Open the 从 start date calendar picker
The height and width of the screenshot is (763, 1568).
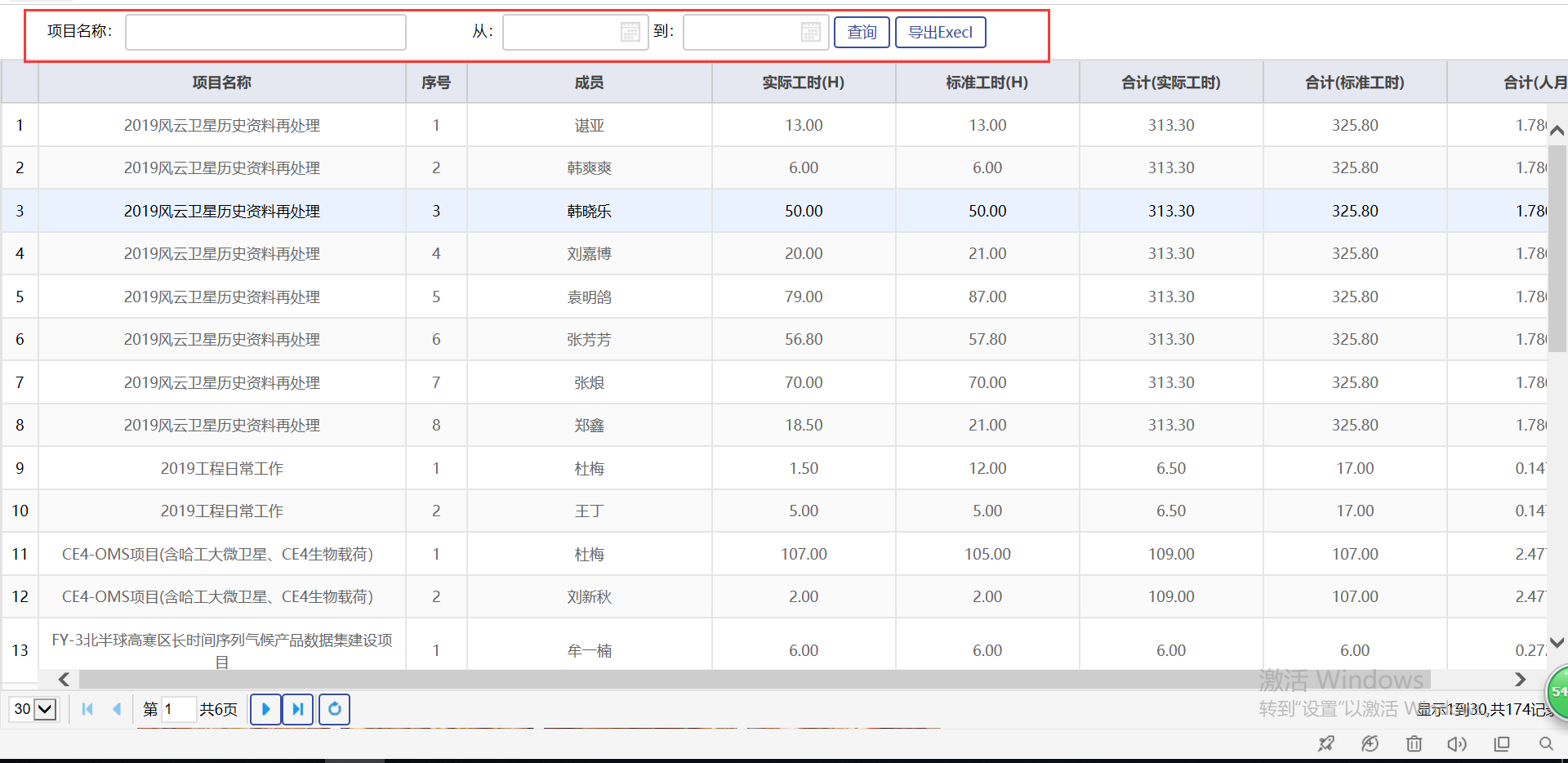[x=630, y=32]
